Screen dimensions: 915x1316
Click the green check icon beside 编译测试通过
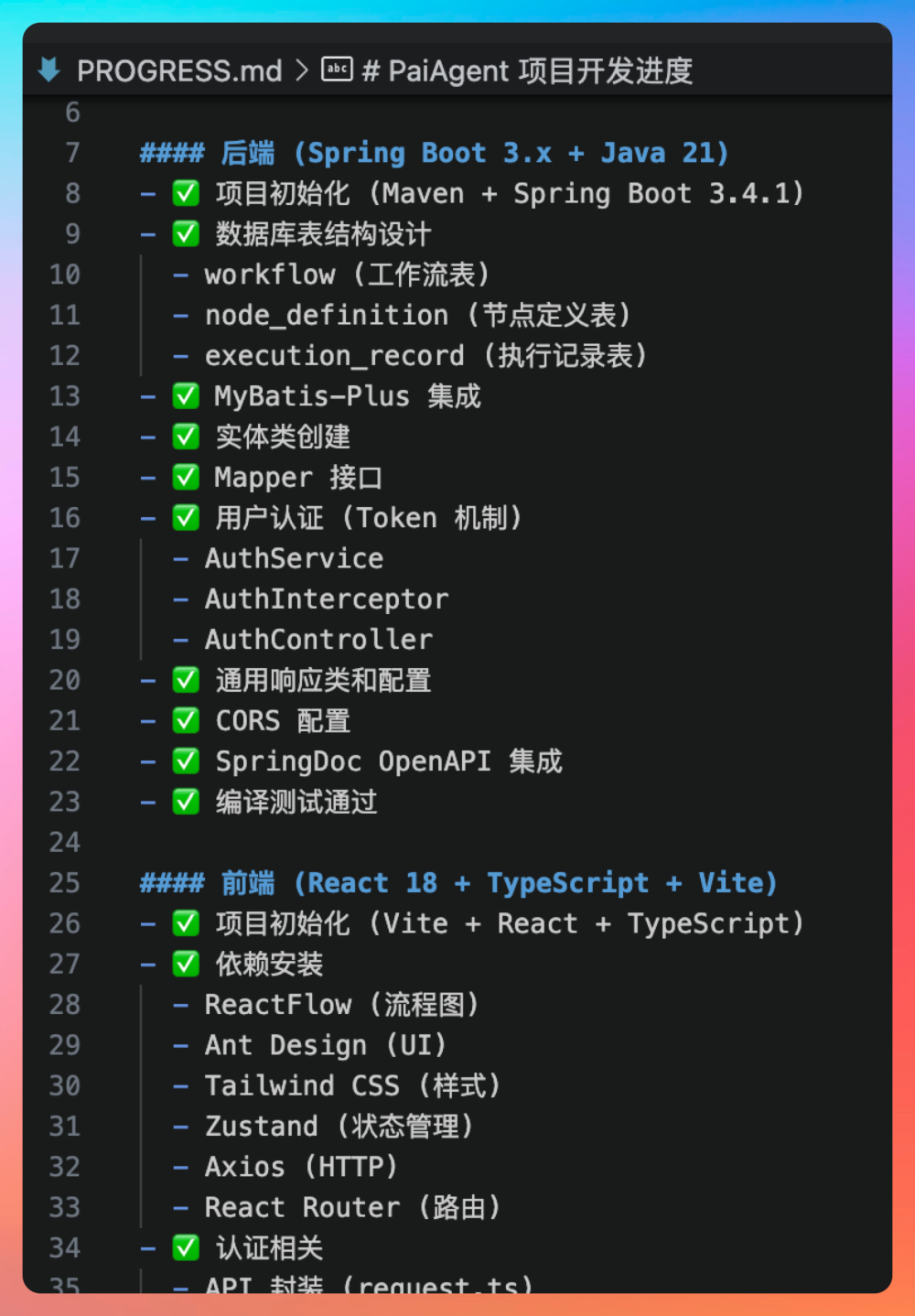pyautogui.click(x=186, y=802)
